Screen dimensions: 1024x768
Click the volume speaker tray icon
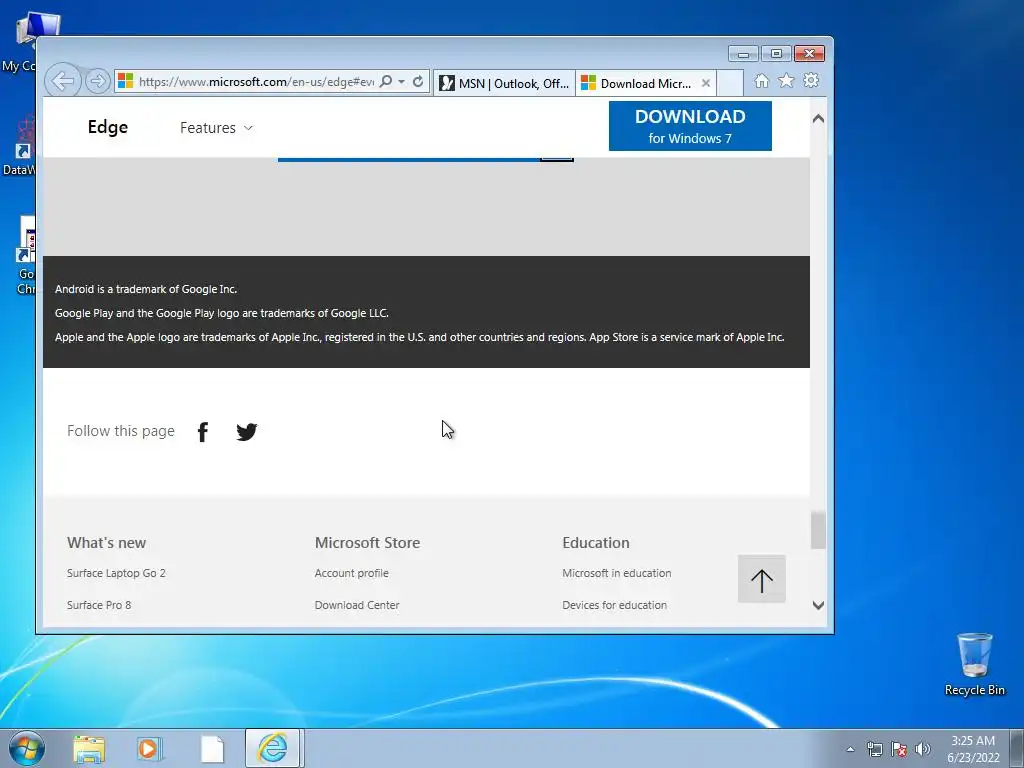click(923, 749)
